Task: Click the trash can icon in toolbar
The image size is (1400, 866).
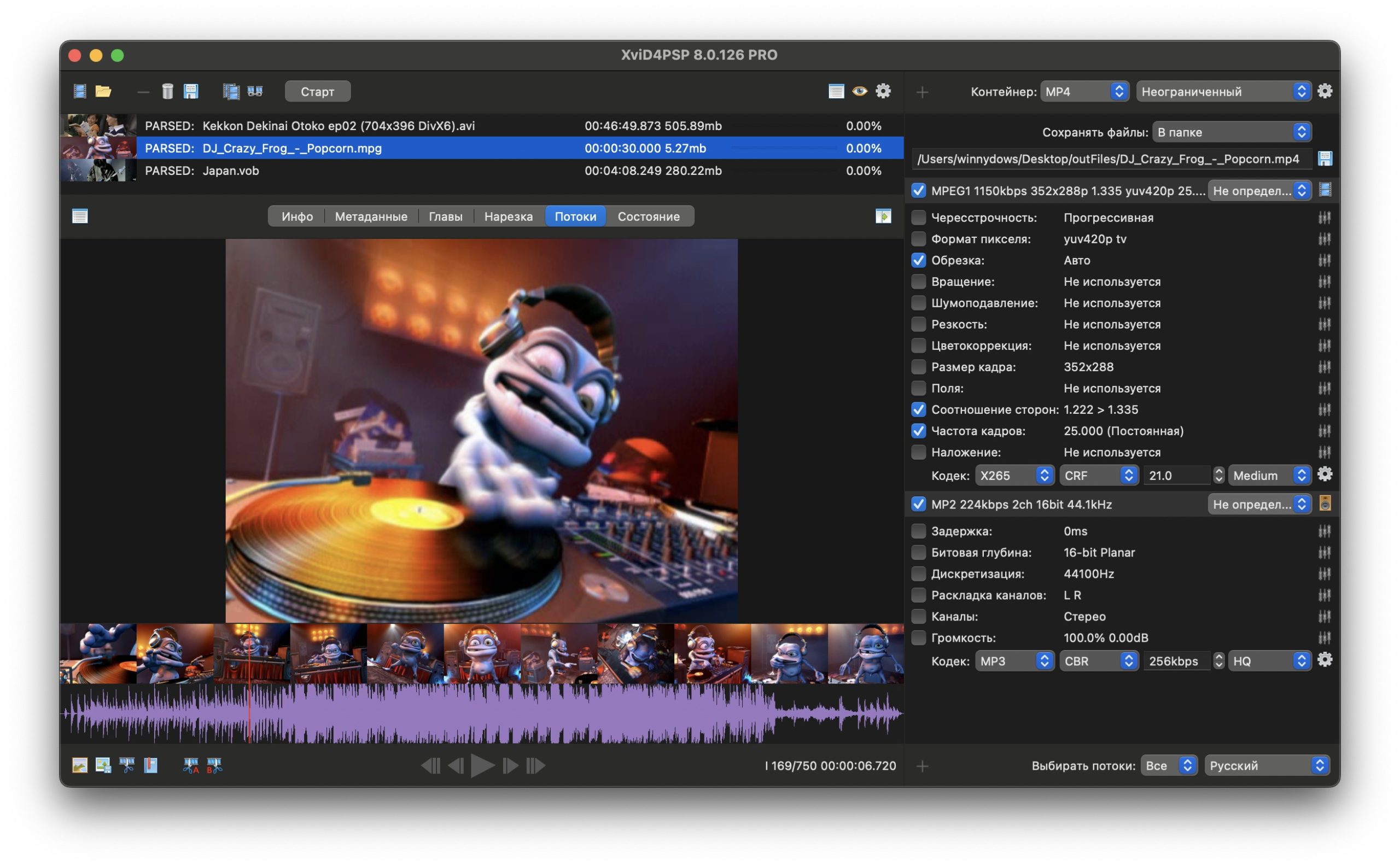Action: point(167,92)
